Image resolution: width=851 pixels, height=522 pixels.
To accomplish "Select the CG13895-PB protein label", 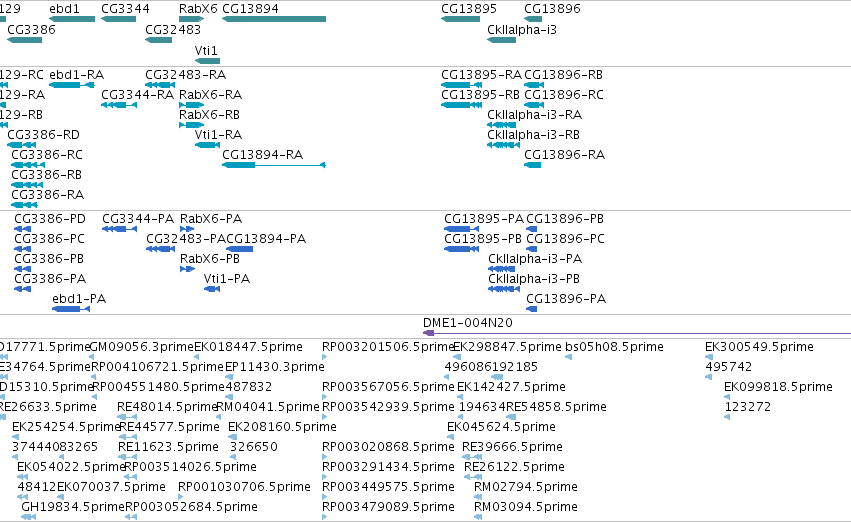I will [x=483, y=239].
